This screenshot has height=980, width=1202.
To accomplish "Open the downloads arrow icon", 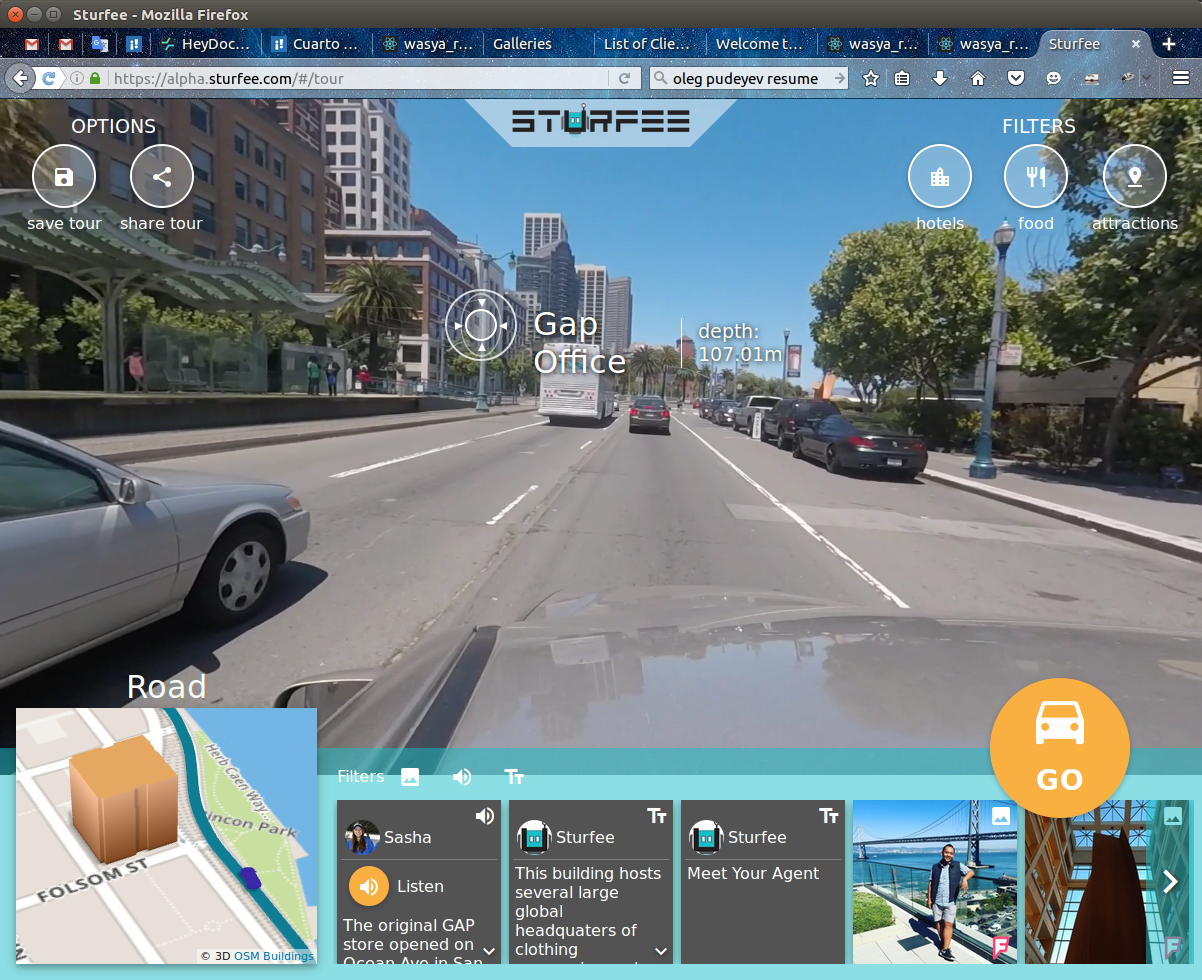I will tap(940, 78).
